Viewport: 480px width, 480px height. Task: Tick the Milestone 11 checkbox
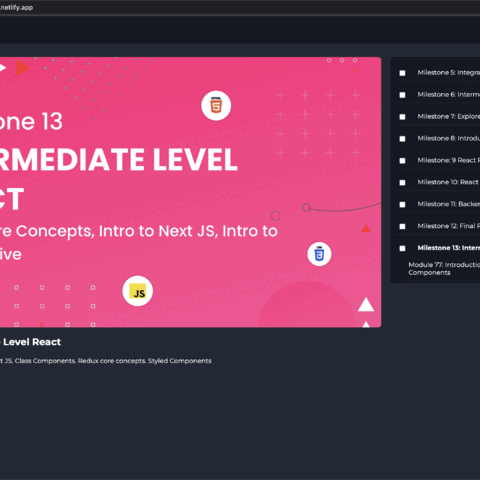(x=402, y=205)
